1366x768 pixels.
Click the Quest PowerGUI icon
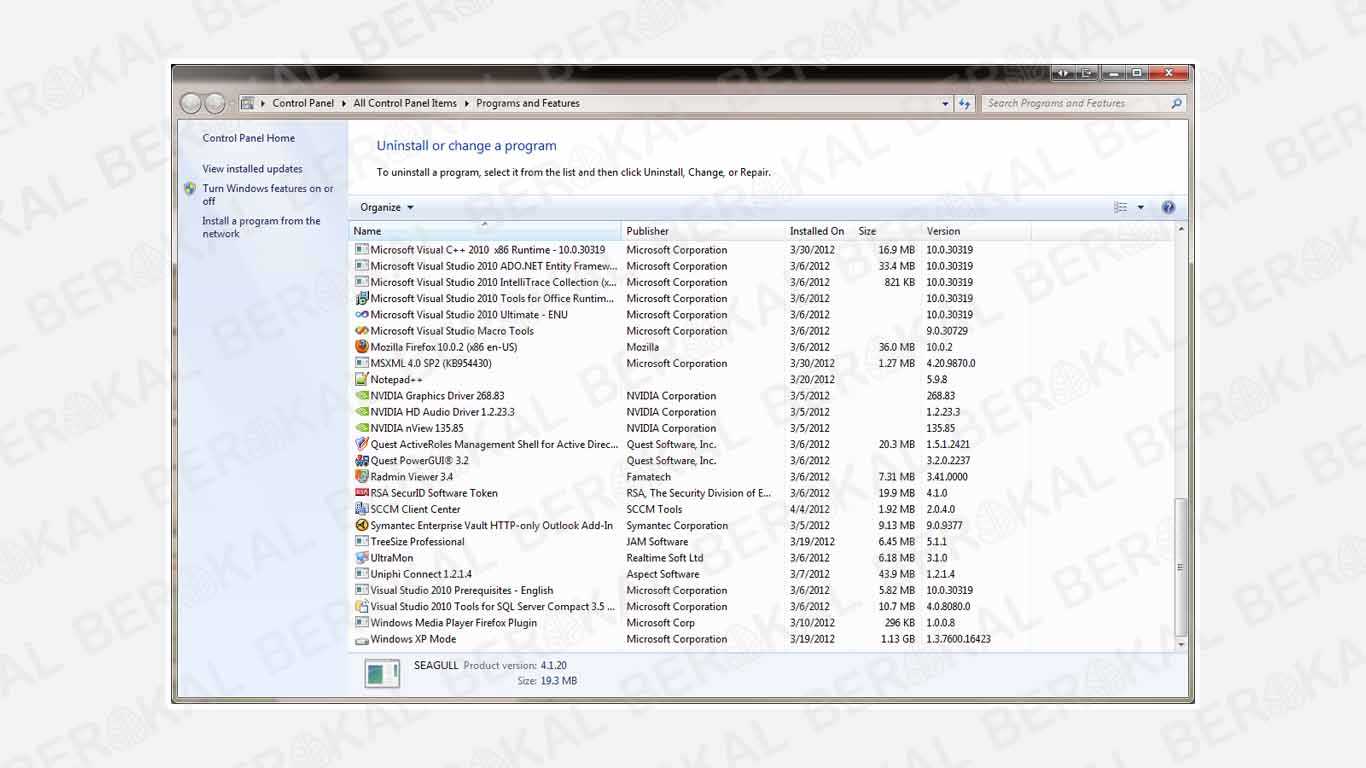coord(362,460)
